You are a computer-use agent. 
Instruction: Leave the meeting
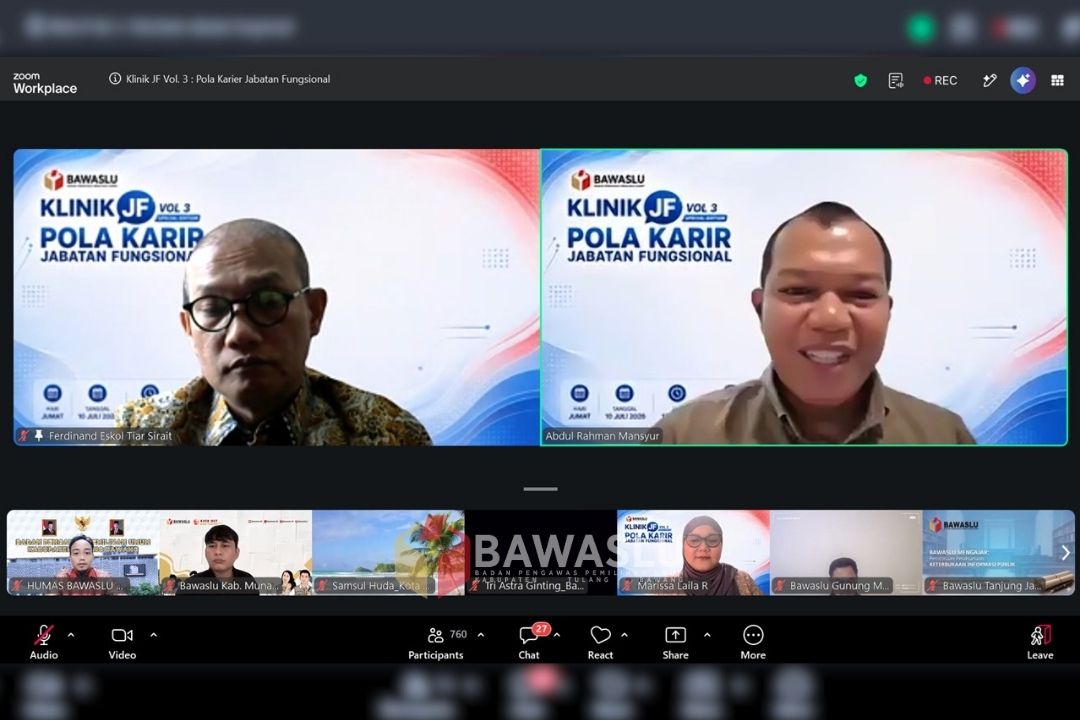pyautogui.click(x=1040, y=641)
